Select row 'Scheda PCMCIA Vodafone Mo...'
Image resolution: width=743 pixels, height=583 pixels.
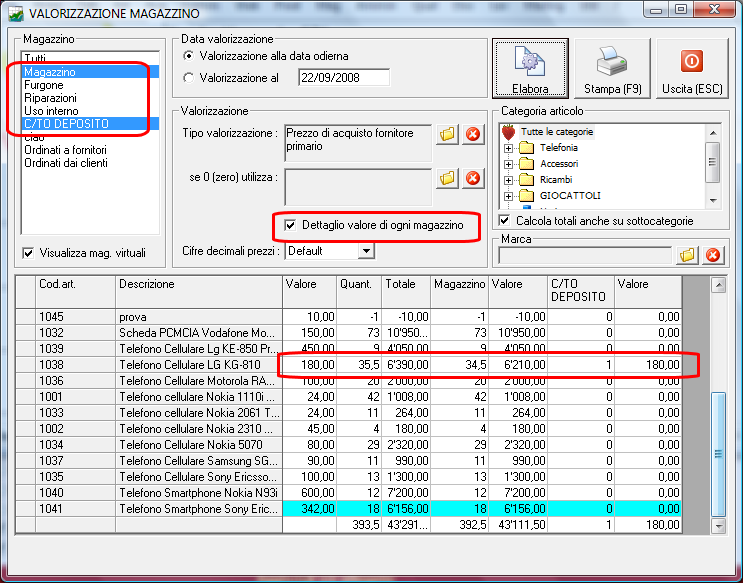(348, 333)
